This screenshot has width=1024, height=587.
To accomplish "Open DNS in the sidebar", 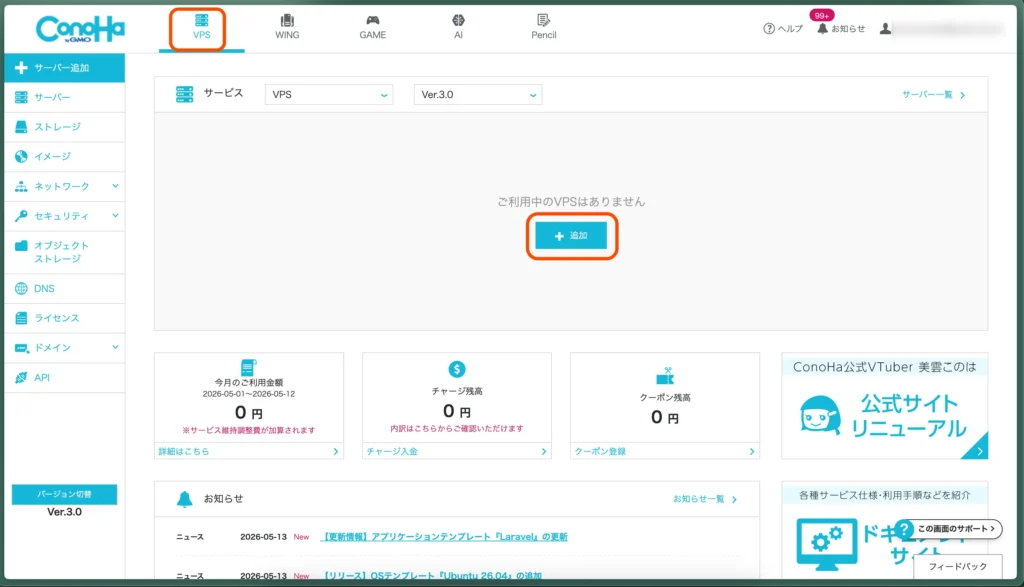I will tap(64, 289).
